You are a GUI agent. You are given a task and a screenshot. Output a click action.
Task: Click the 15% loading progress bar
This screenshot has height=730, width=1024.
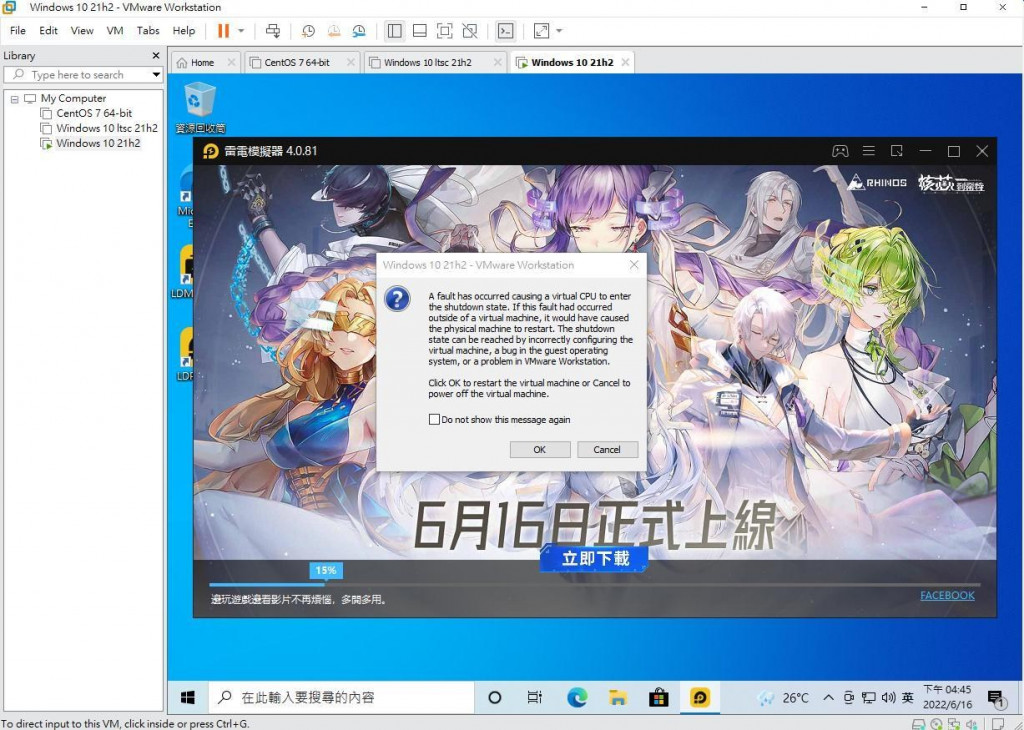pyautogui.click(x=594, y=584)
